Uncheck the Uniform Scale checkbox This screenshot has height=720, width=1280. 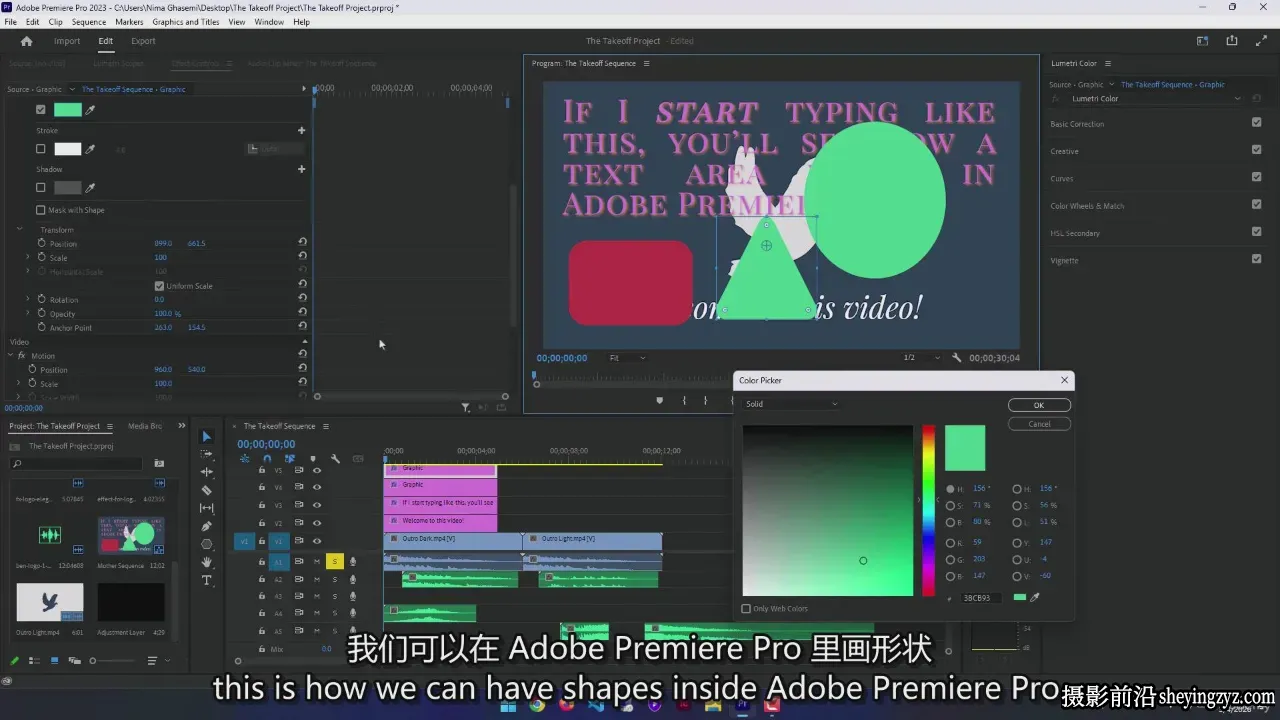(159, 286)
